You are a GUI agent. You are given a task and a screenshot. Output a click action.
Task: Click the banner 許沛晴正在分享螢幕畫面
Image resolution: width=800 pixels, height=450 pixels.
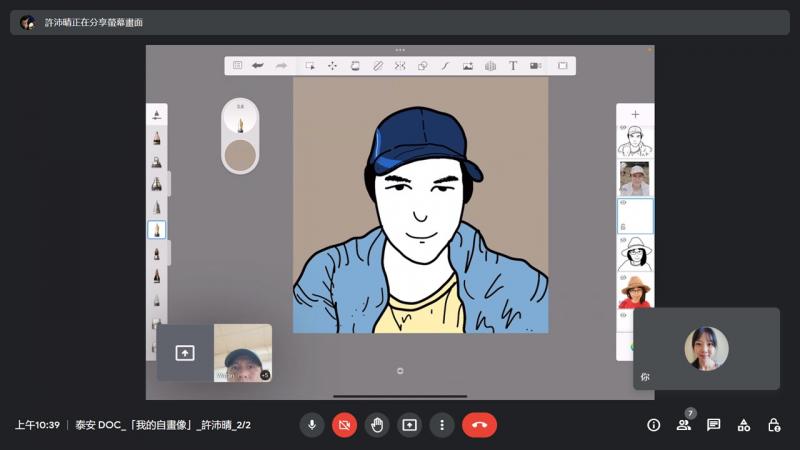coord(93,22)
